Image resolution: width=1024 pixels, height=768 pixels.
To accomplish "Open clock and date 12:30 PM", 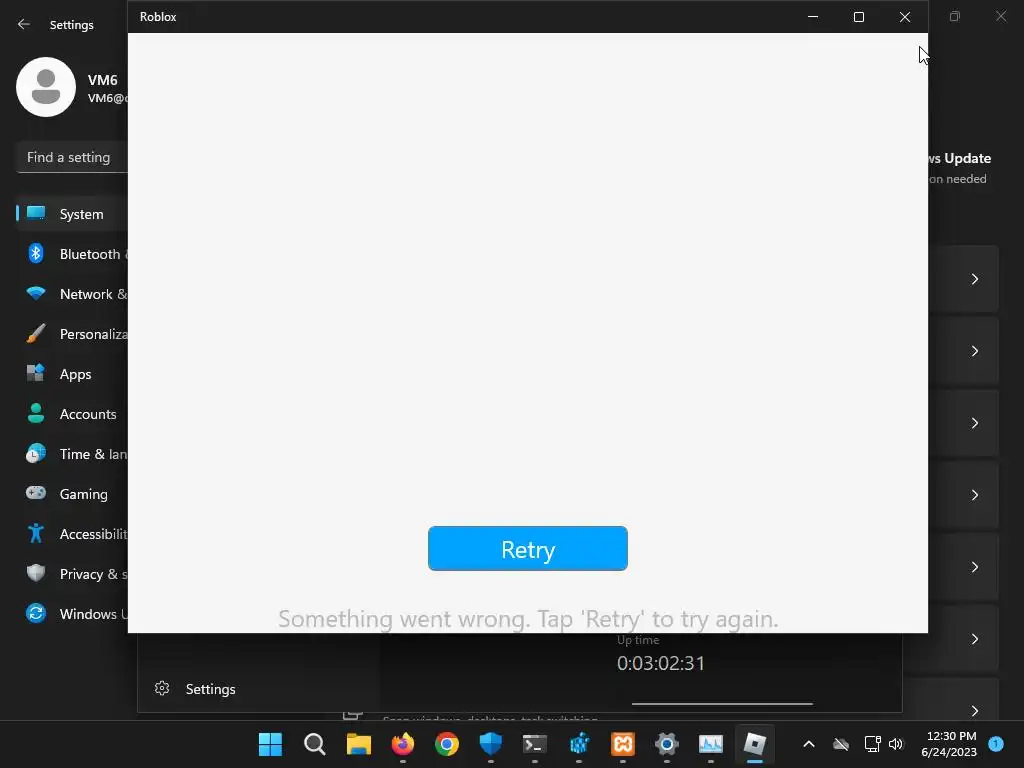I will [951, 744].
